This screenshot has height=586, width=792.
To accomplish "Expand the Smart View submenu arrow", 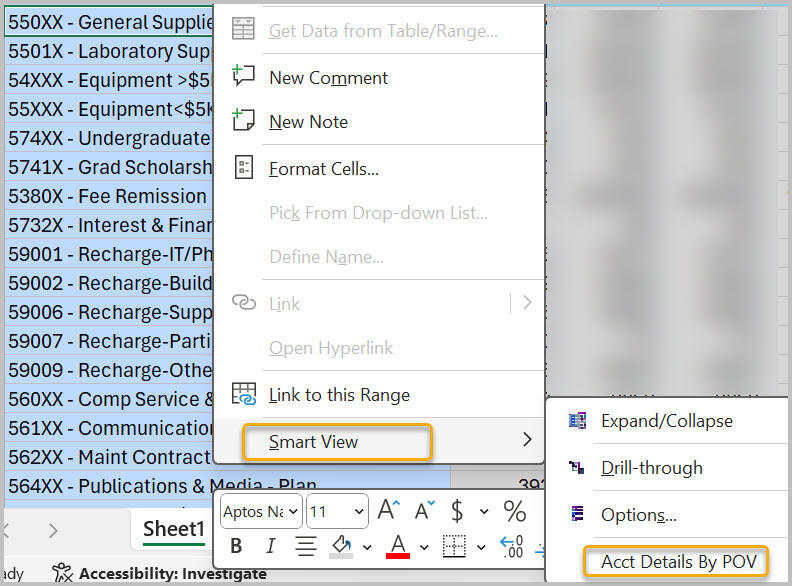I will pyautogui.click(x=527, y=440).
